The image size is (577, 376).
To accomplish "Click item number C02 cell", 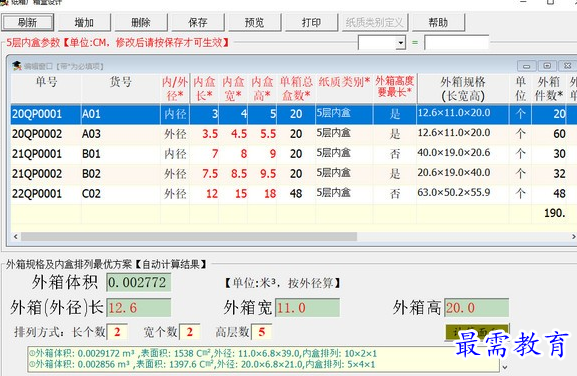I will pos(121,194).
